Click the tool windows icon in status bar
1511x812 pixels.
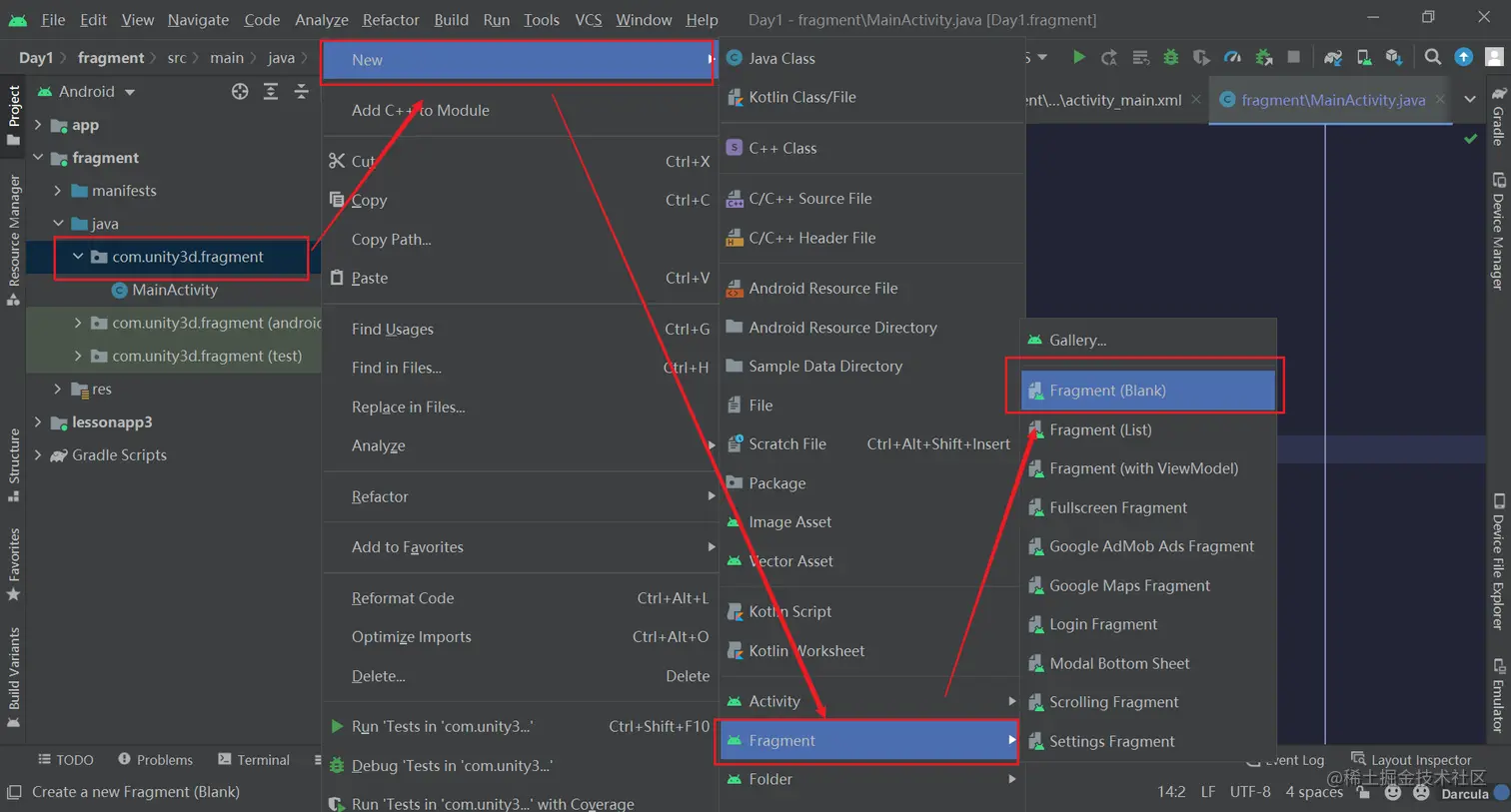[x=14, y=792]
